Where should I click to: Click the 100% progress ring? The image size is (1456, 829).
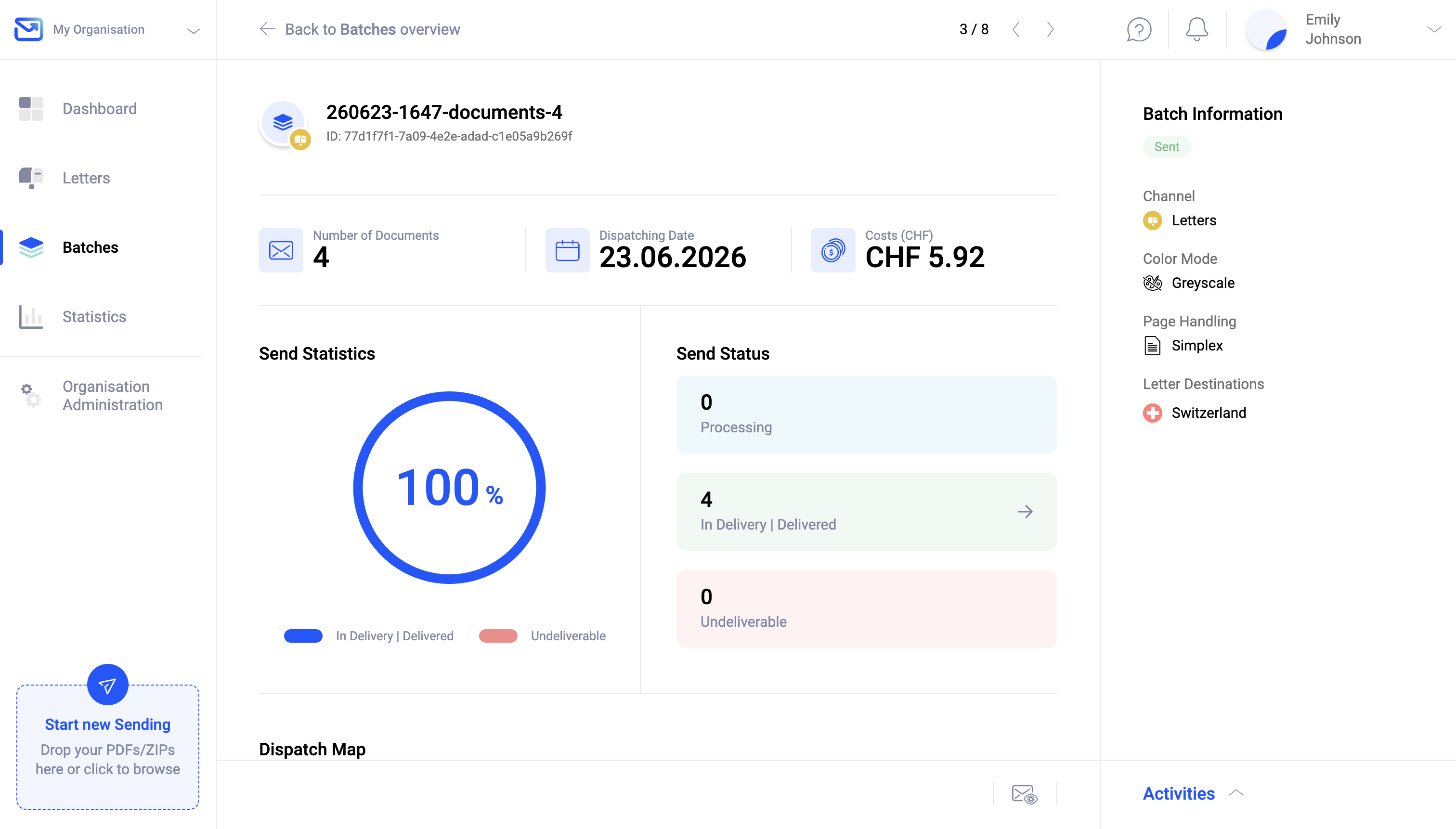(449, 487)
